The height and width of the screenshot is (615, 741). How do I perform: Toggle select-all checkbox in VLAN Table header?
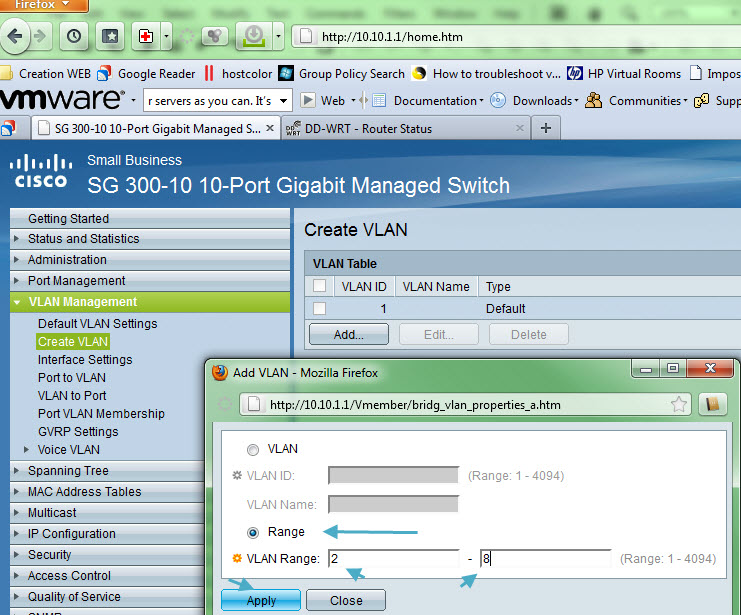[319, 286]
